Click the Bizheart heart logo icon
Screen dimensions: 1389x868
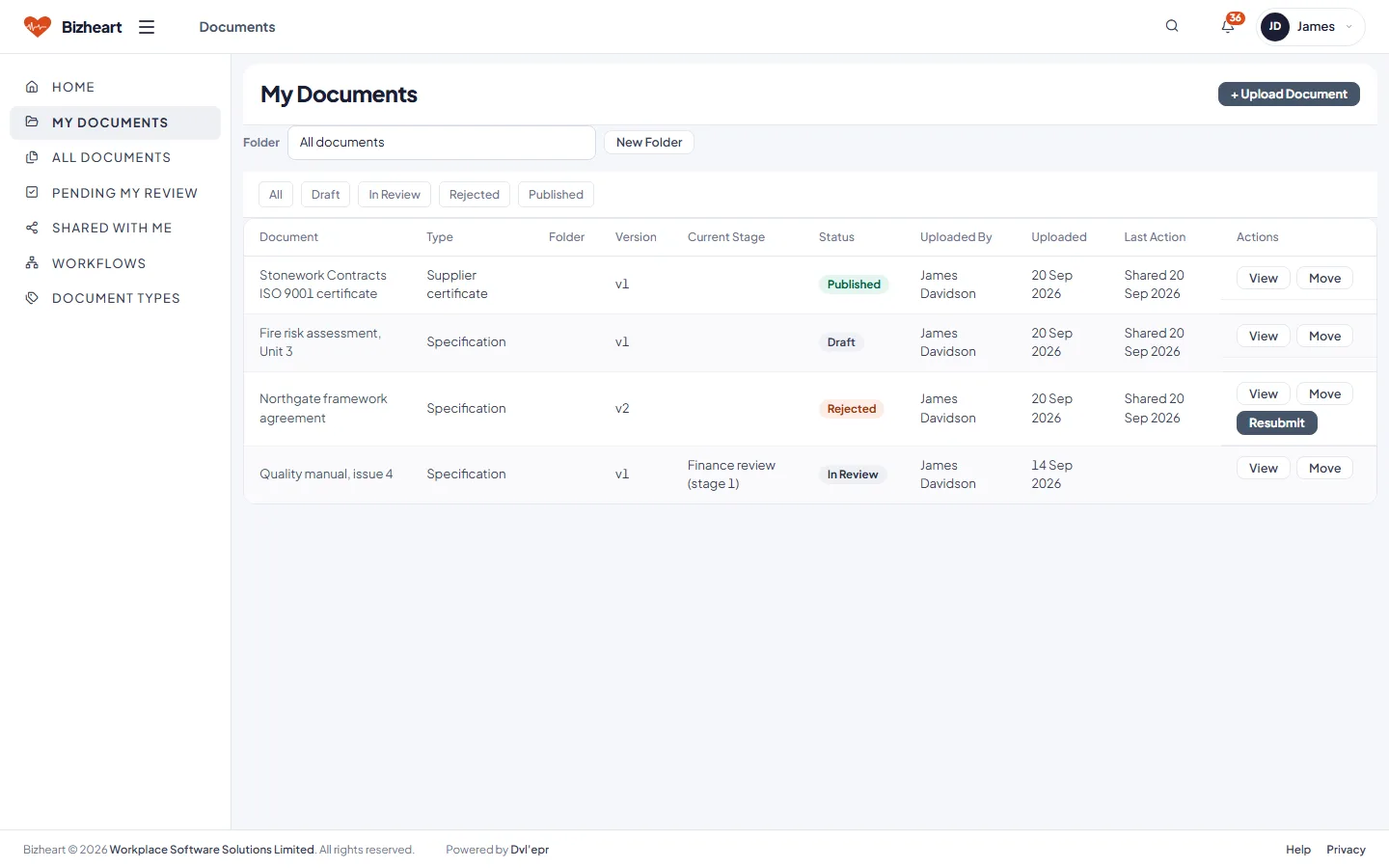[x=38, y=27]
